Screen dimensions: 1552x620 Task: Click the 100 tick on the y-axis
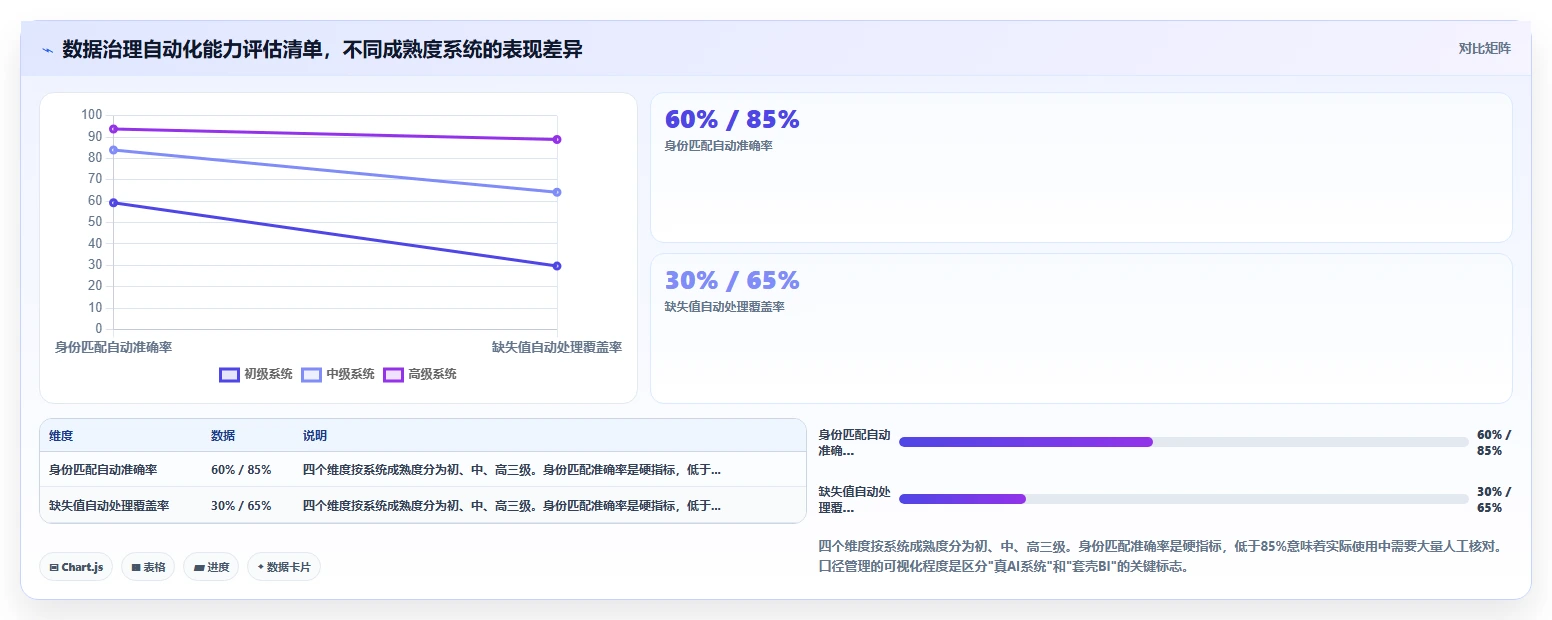point(92,115)
